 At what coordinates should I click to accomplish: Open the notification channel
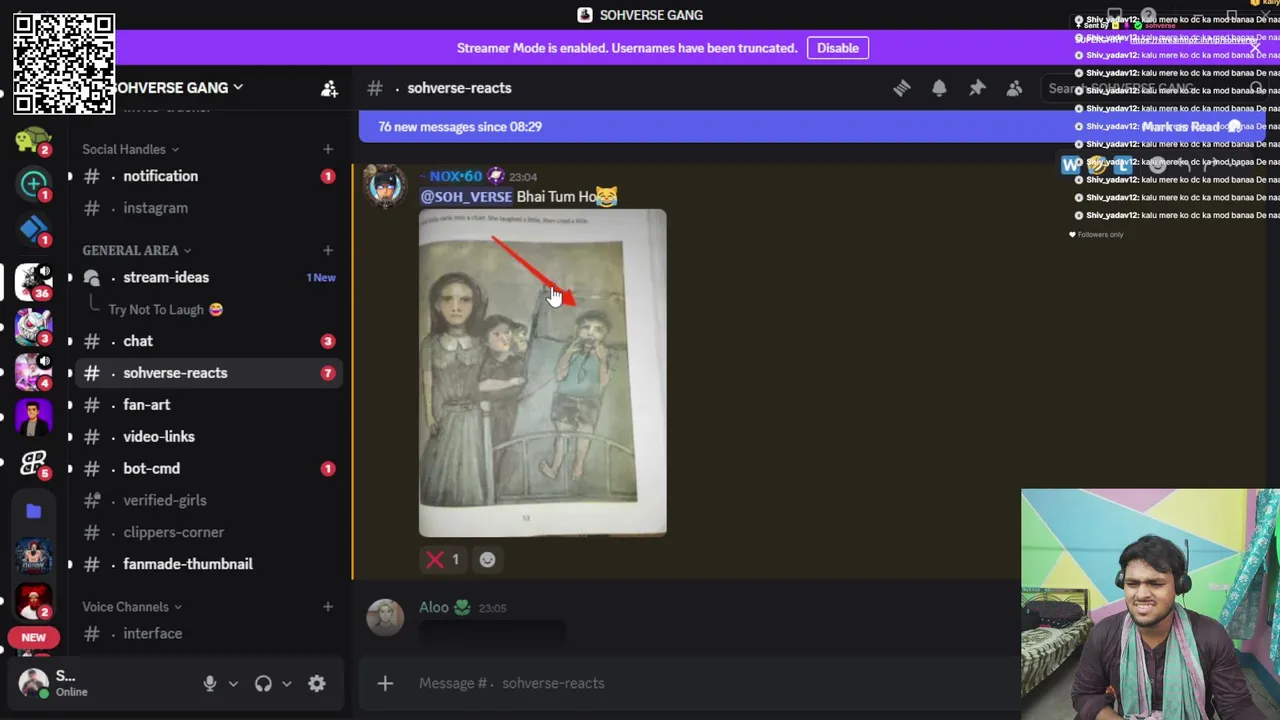209,176
